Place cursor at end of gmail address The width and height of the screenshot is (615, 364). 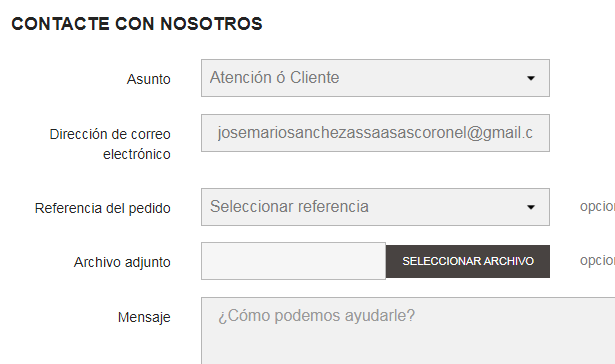pyautogui.click(x=533, y=133)
